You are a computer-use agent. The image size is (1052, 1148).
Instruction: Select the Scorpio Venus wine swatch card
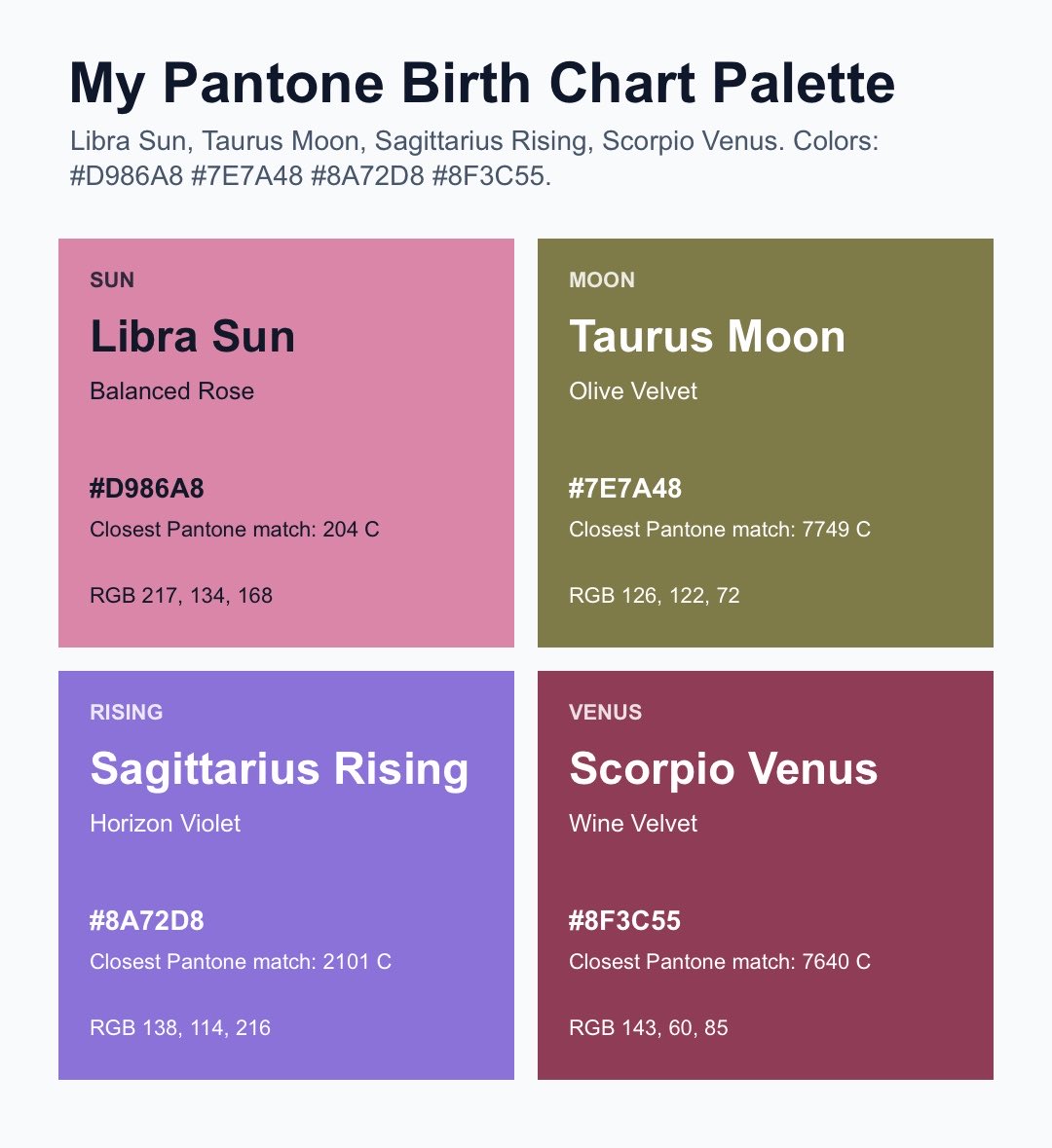pos(766,875)
